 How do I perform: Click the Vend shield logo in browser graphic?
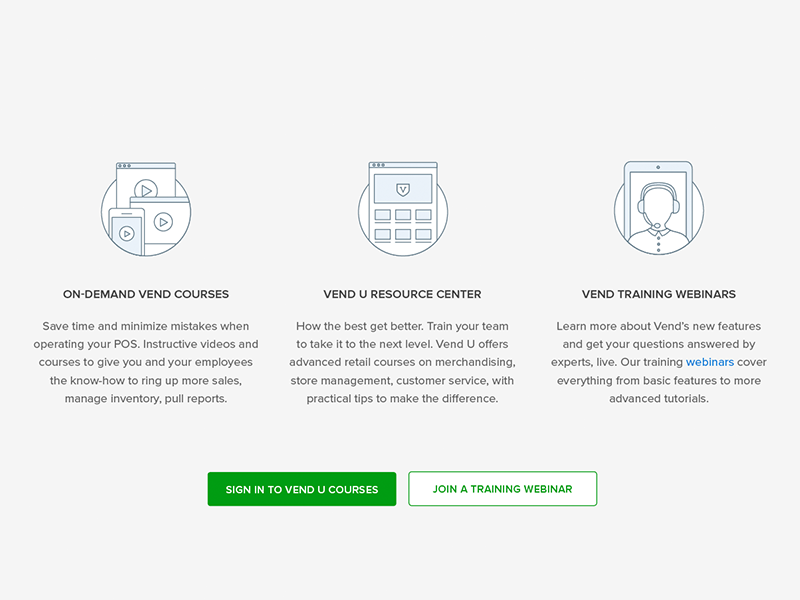pos(403,190)
